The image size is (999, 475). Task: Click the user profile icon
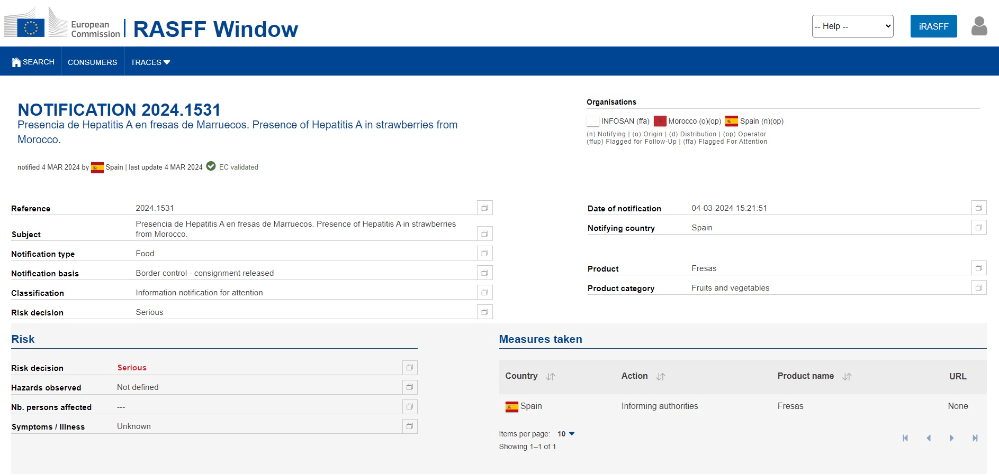pos(979,26)
